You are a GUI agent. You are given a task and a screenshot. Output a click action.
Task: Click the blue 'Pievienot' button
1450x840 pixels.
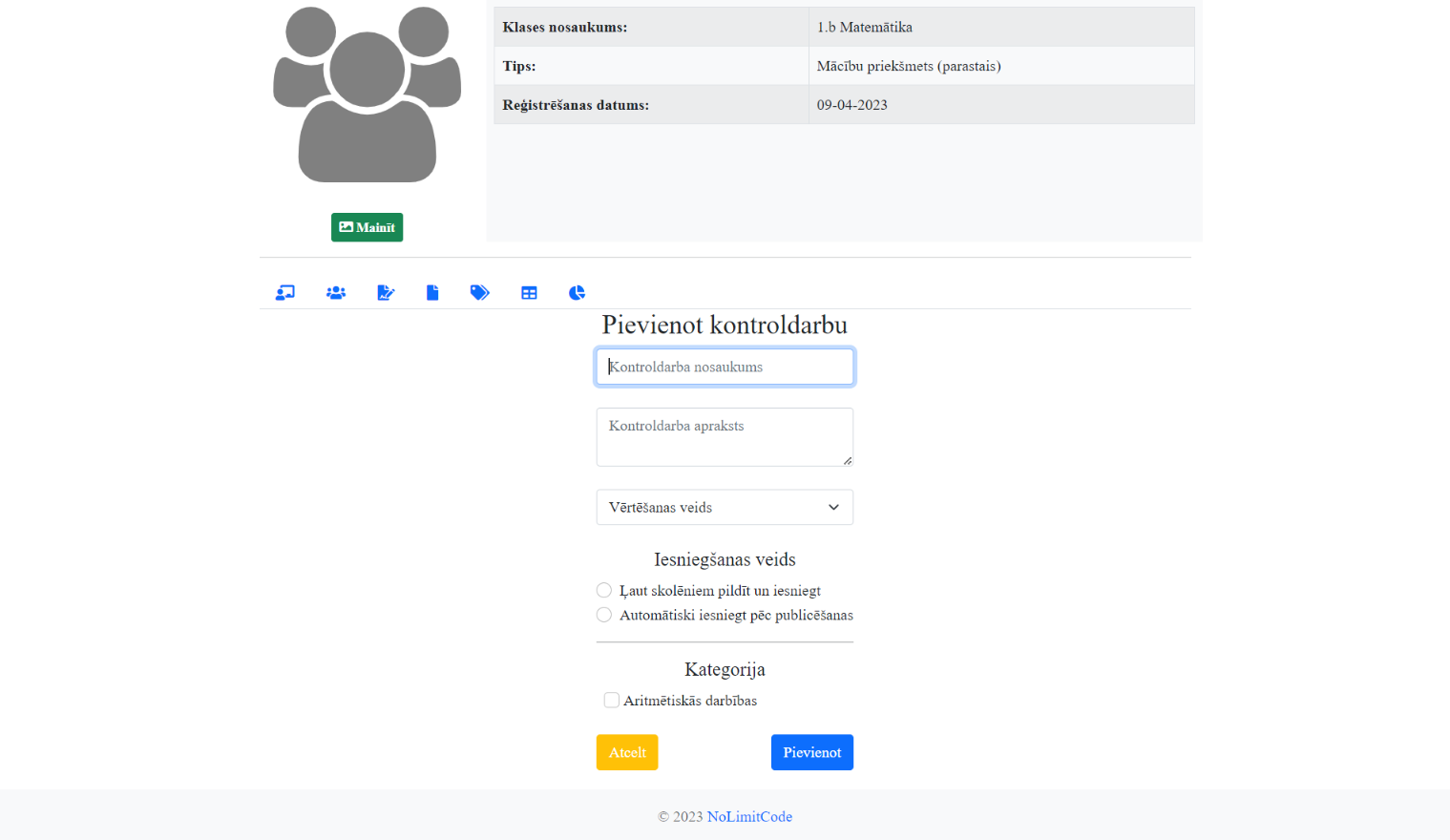click(811, 752)
